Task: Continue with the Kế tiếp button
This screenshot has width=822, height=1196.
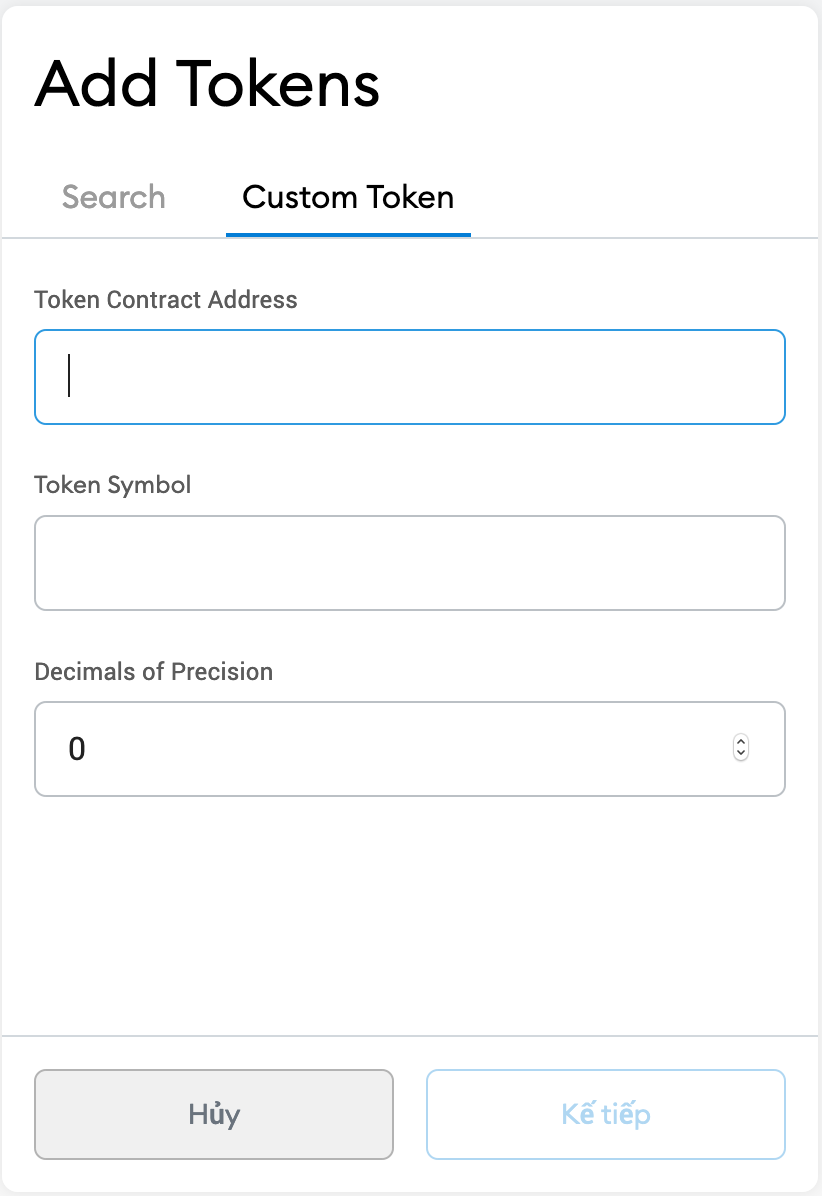Action: [x=605, y=1114]
